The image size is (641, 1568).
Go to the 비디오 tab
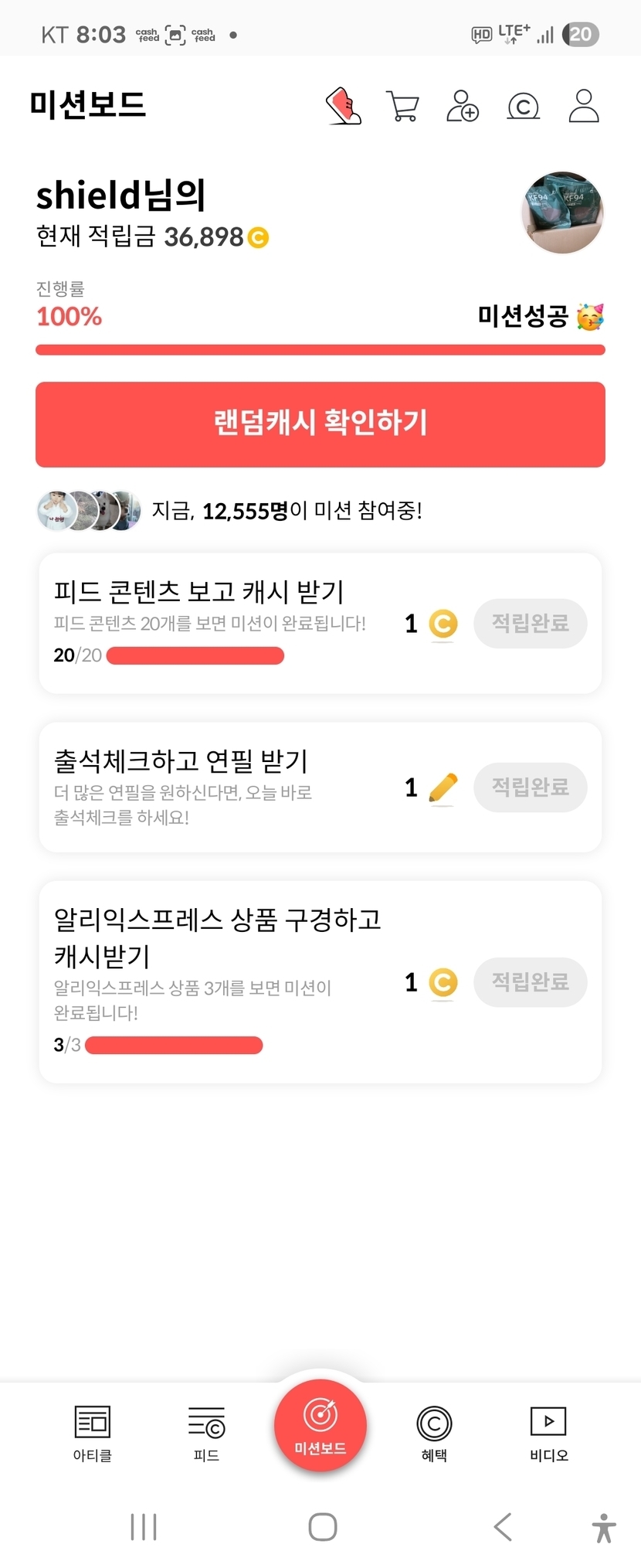[548, 1434]
